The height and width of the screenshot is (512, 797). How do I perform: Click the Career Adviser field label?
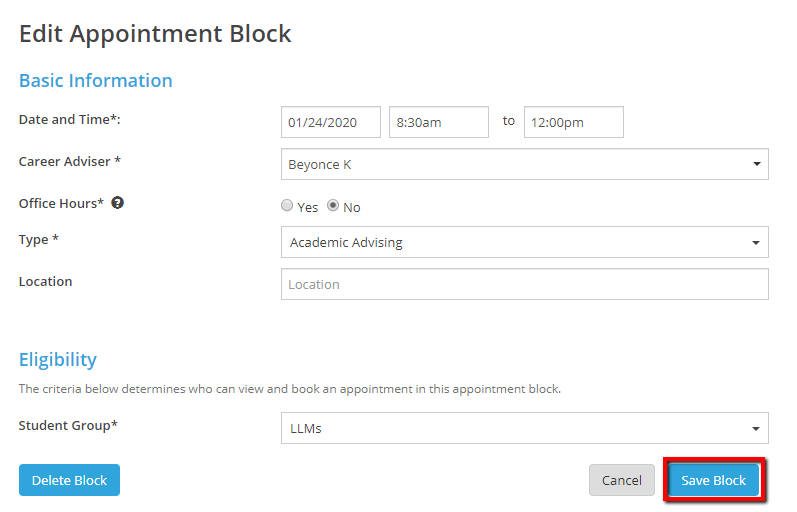(x=70, y=161)
